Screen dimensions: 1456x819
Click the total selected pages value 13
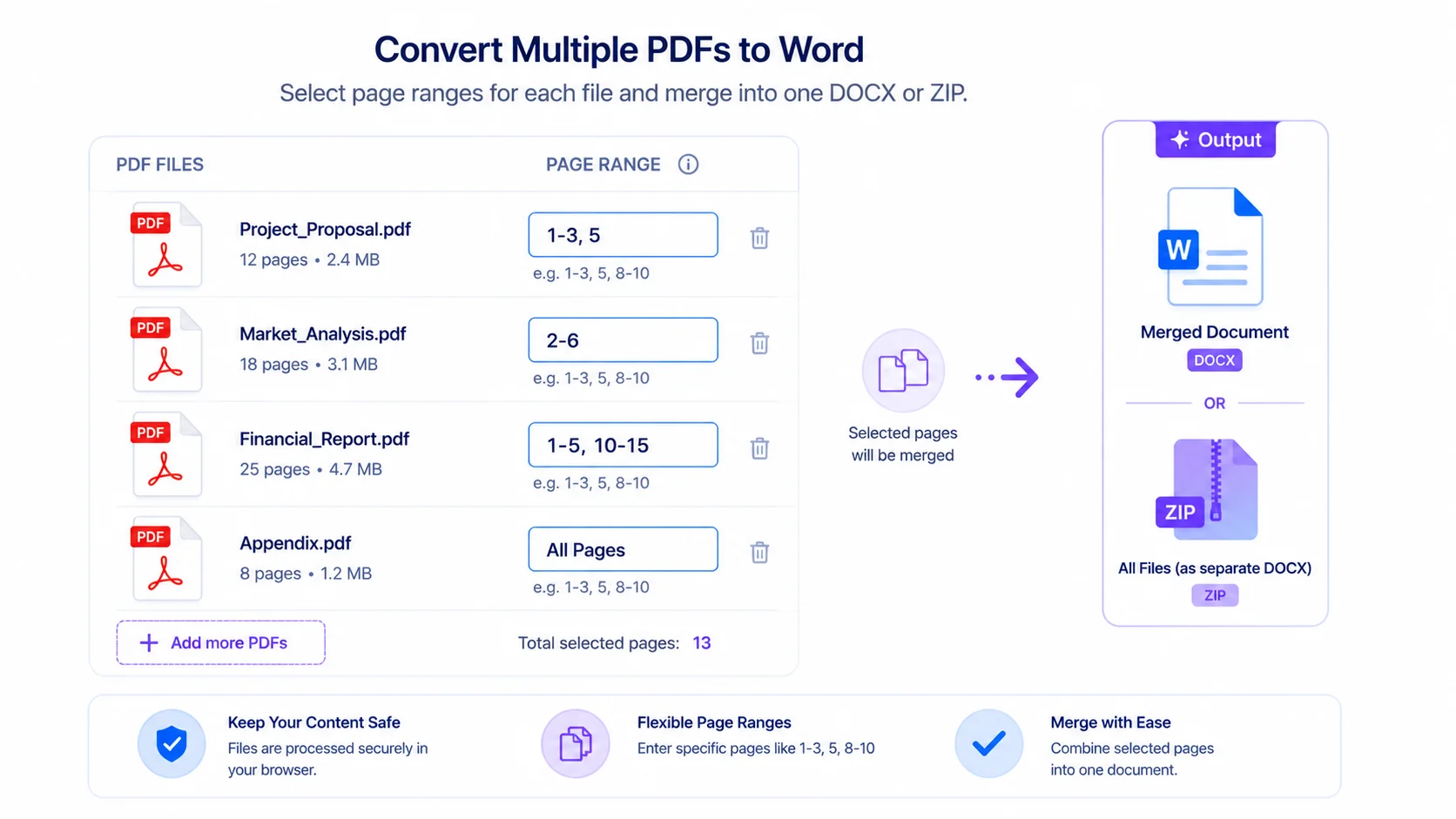(x=702, y=643)
